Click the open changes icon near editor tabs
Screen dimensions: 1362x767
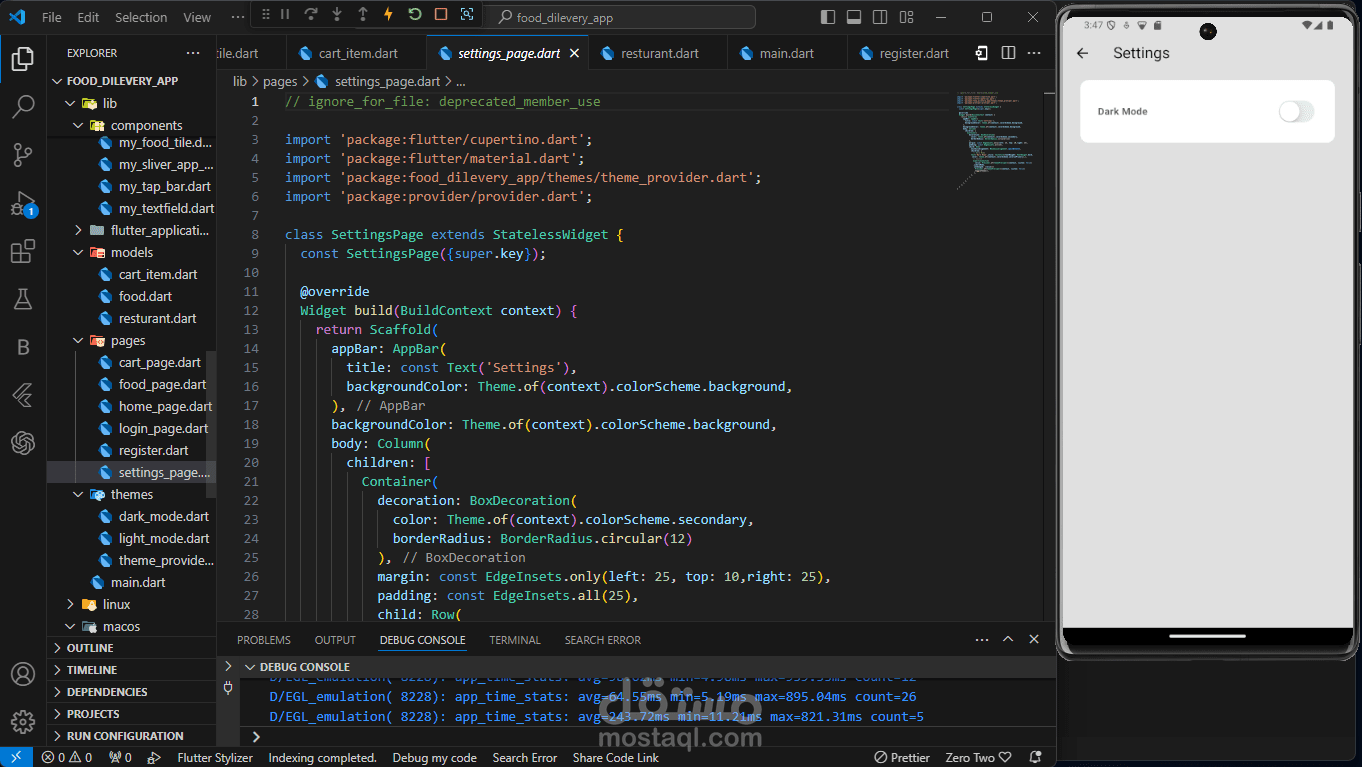click(982, 53)
